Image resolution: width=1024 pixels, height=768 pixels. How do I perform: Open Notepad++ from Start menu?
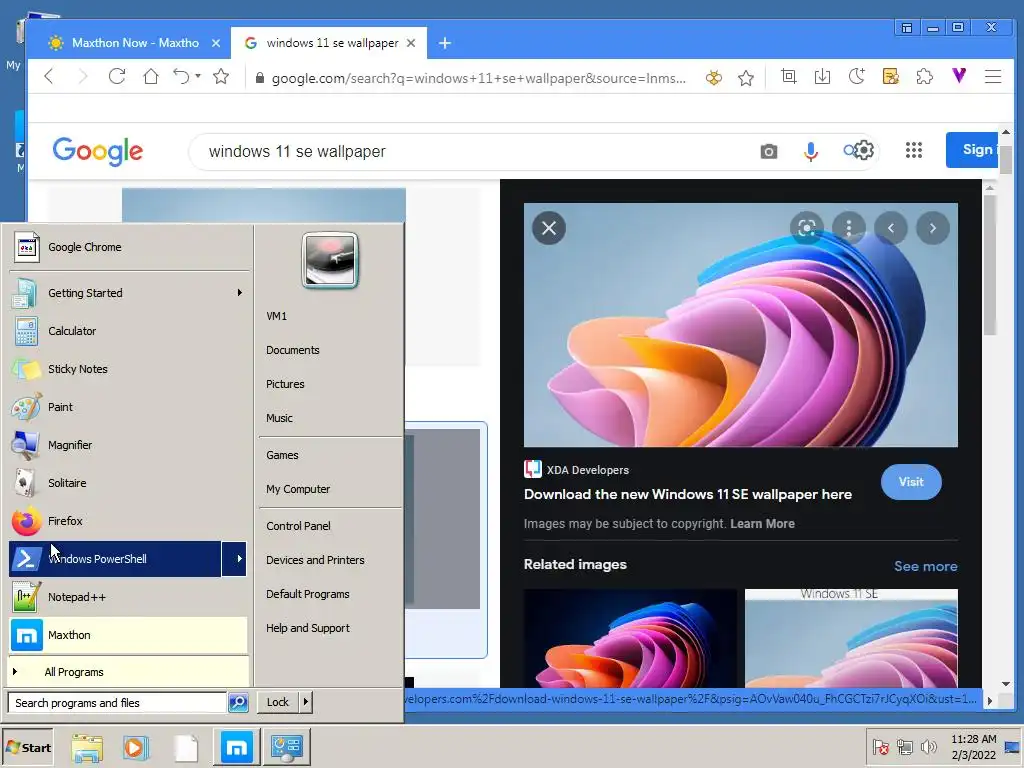pyautogui.click(x=129, y=597)
